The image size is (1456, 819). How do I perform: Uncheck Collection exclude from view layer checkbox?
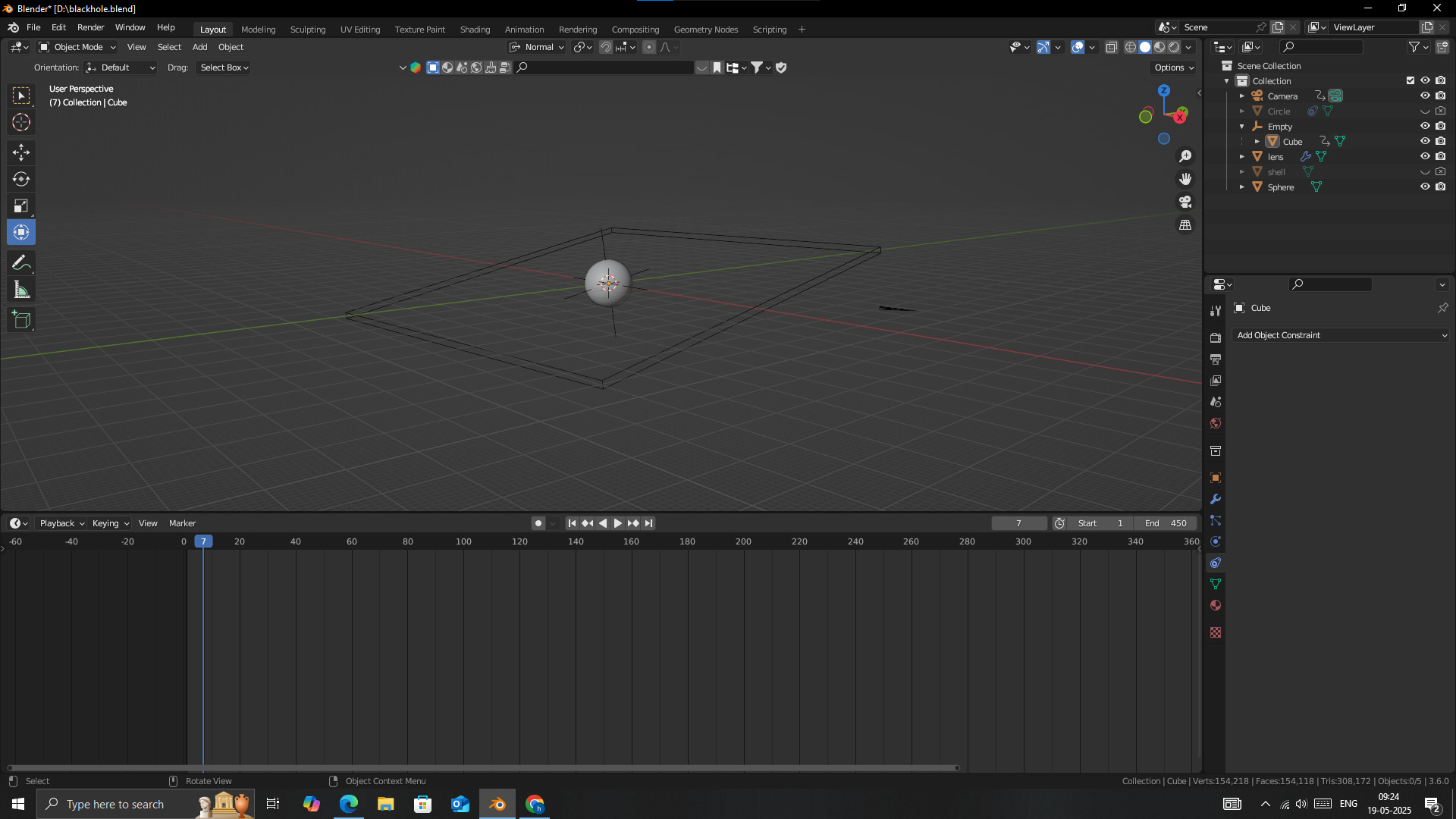pos(1410,80)
